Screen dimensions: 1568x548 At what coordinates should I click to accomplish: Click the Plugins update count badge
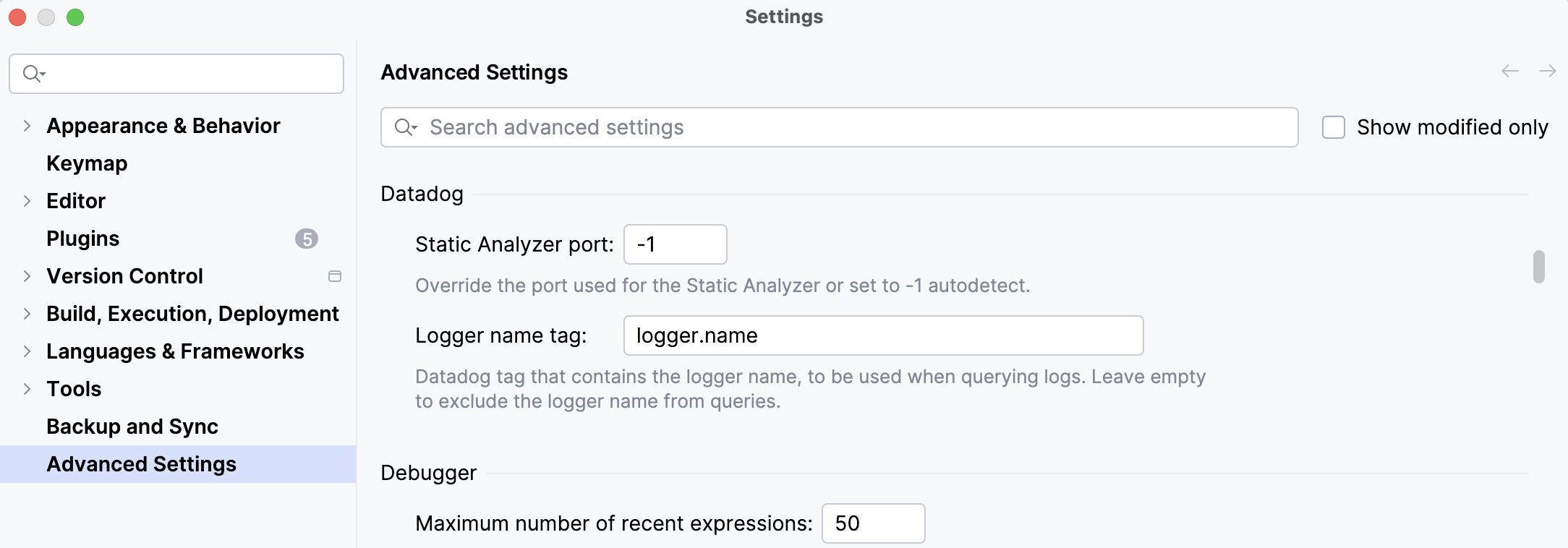[x=307, y=239]
